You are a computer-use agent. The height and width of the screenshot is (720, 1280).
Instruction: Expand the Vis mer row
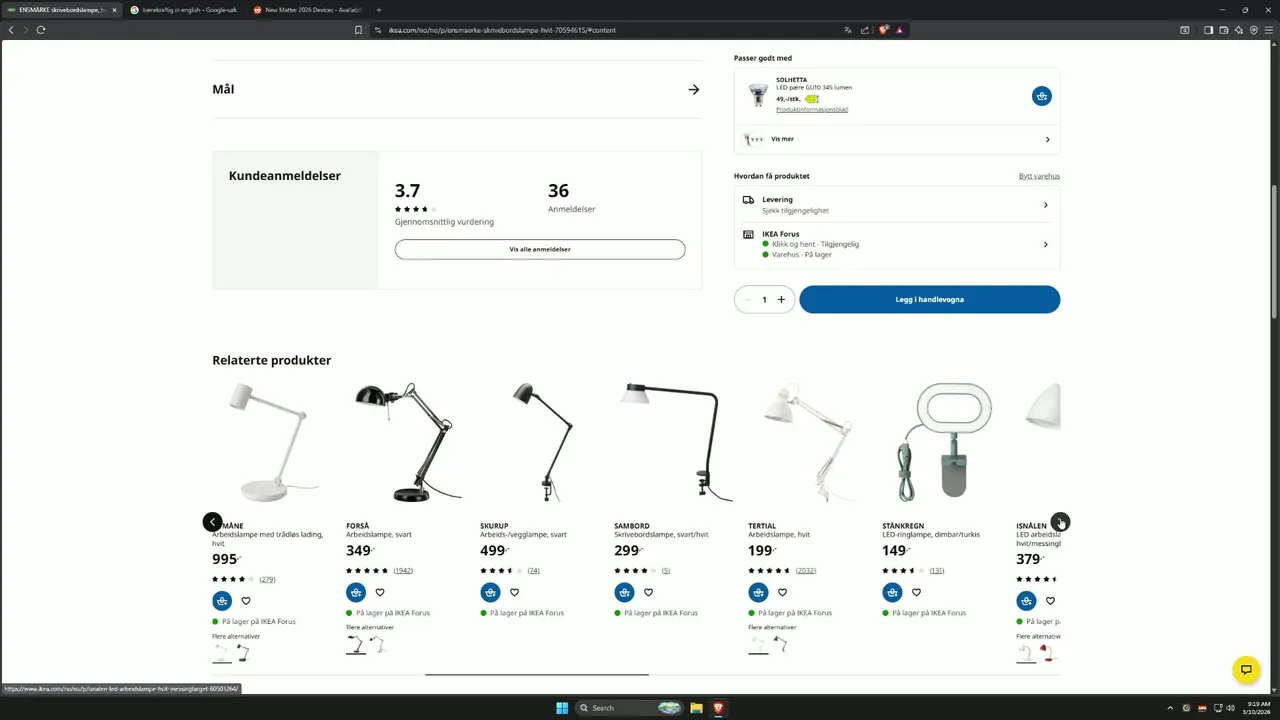point(897,139)
